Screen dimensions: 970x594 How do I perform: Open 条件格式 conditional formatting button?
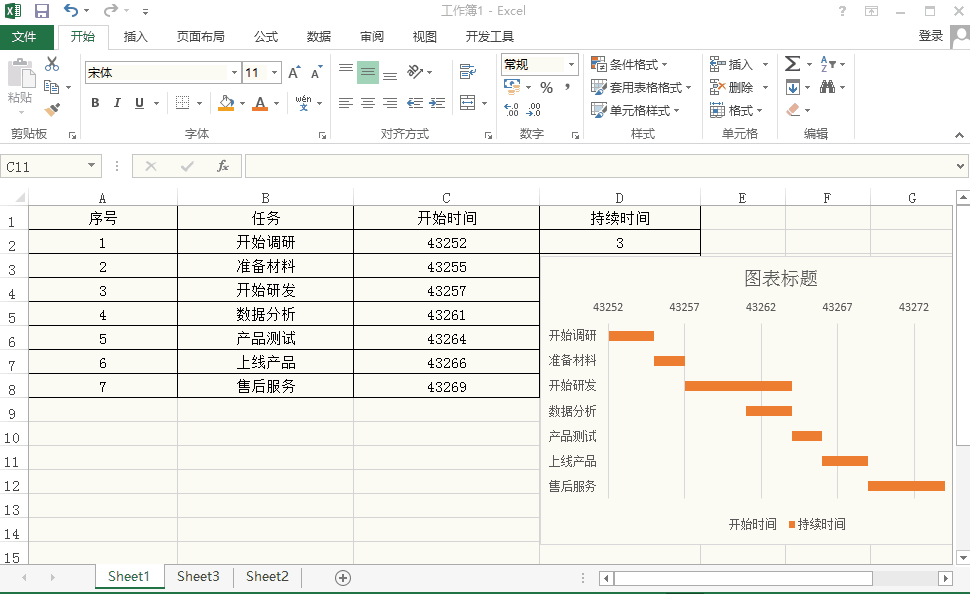click(x=633, y=64)
